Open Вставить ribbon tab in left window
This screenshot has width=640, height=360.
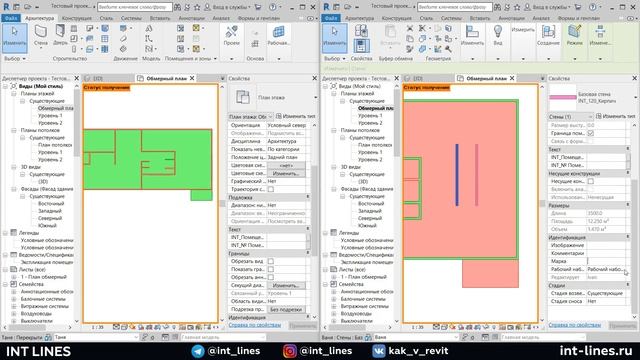click(160, 18)
